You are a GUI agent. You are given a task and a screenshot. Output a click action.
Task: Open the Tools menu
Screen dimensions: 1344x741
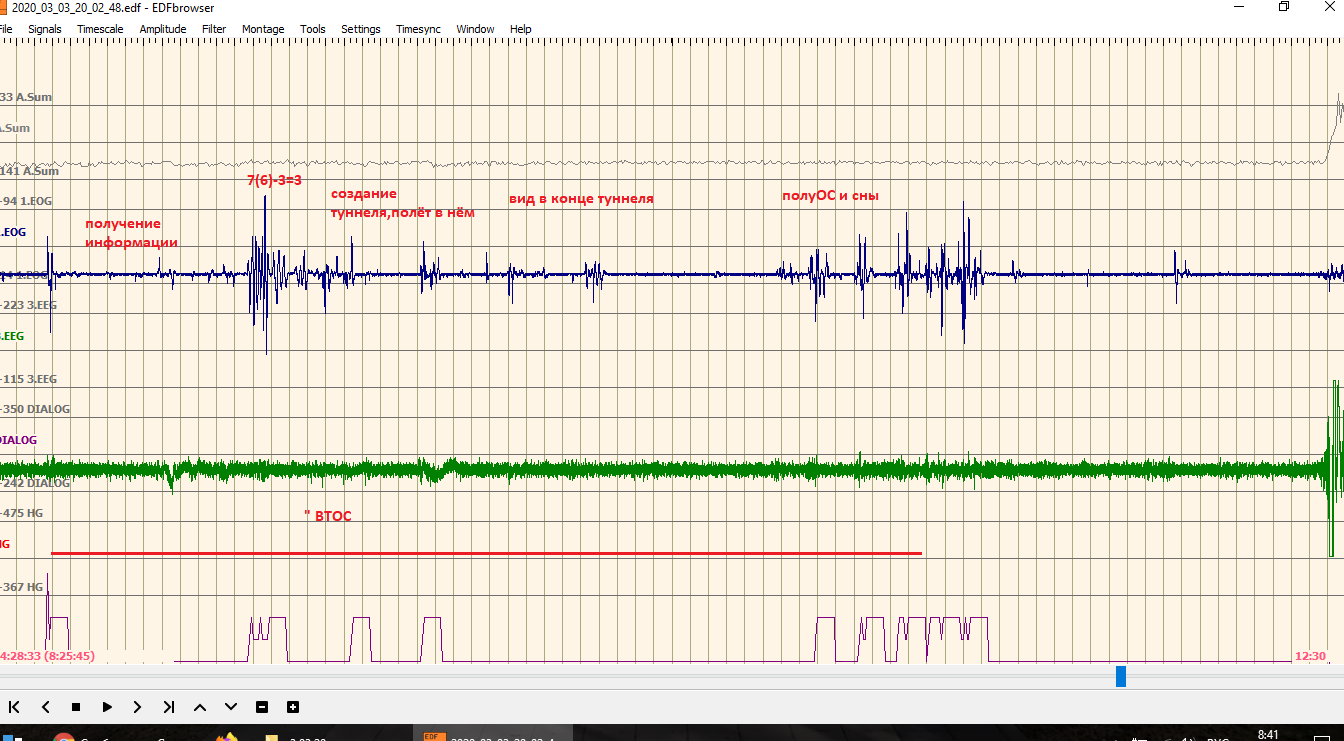313,29
